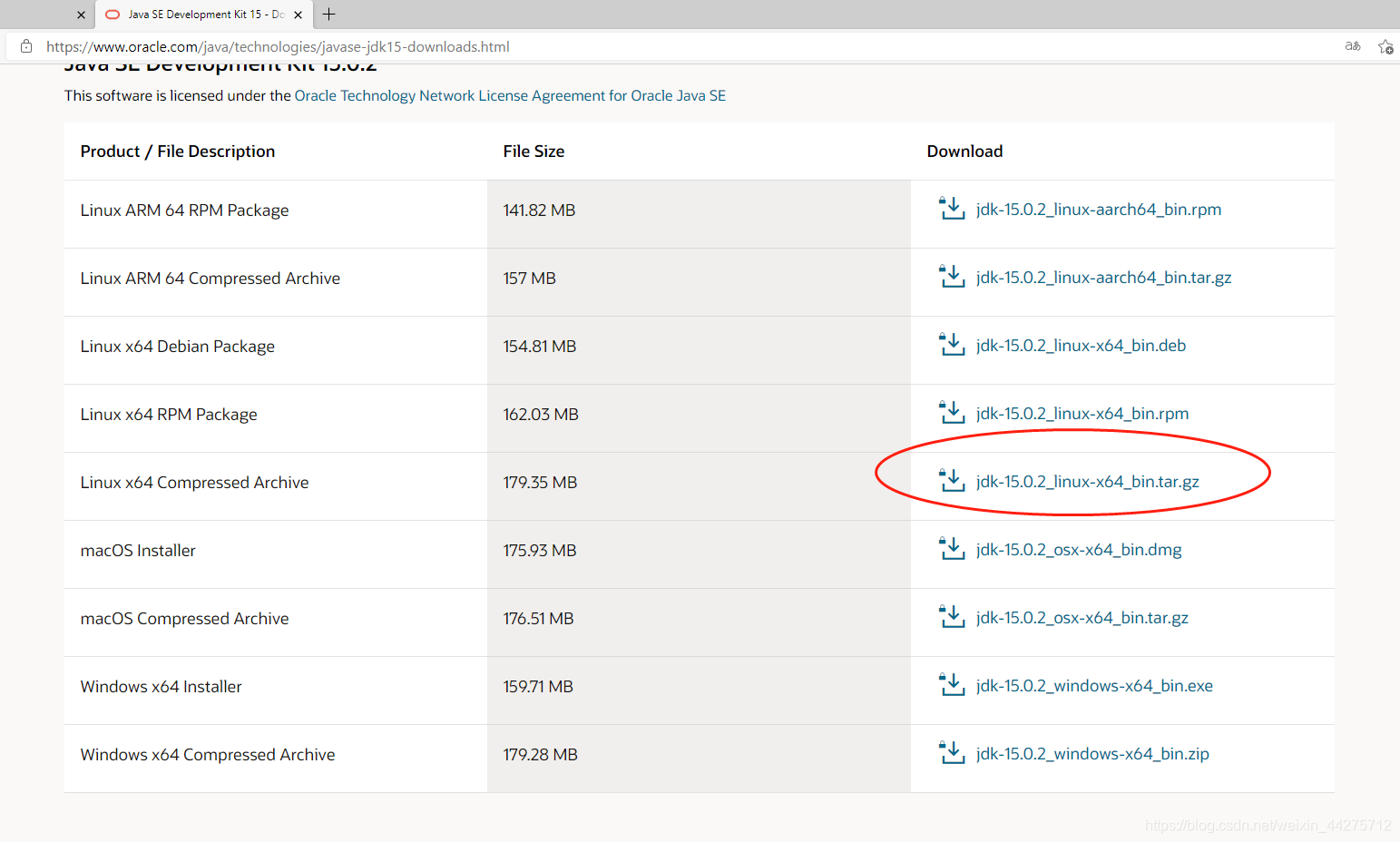Click 'macOS Installer' text
This screenshot has width=1400, height=842.
pyautogui.click(x=138, y=551)
